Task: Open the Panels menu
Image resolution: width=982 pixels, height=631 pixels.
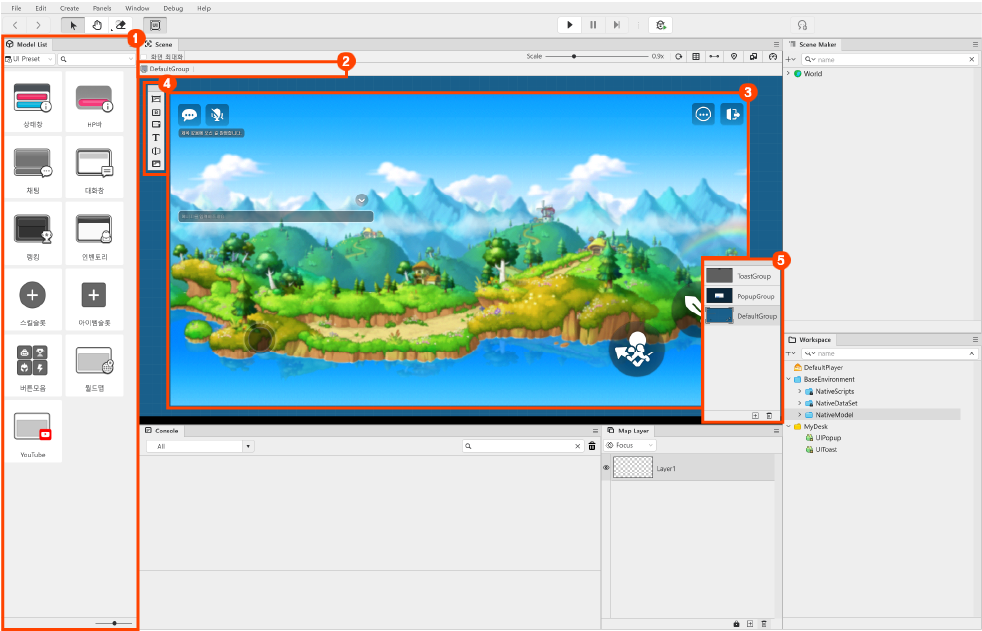Action: pyautogui.click(x=101, y=8)
